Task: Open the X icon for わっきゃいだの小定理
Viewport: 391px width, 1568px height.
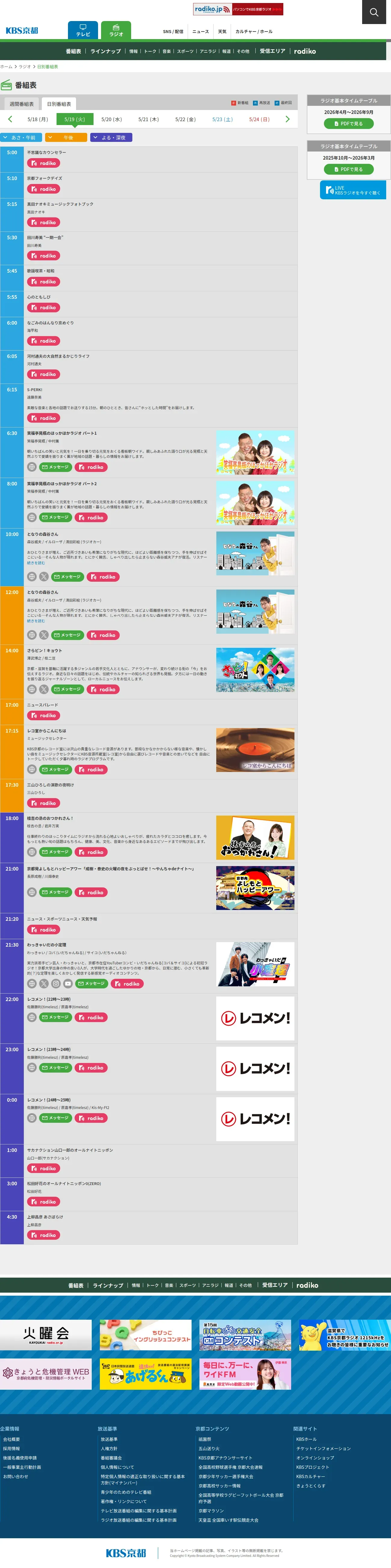Action: point(44,983)
